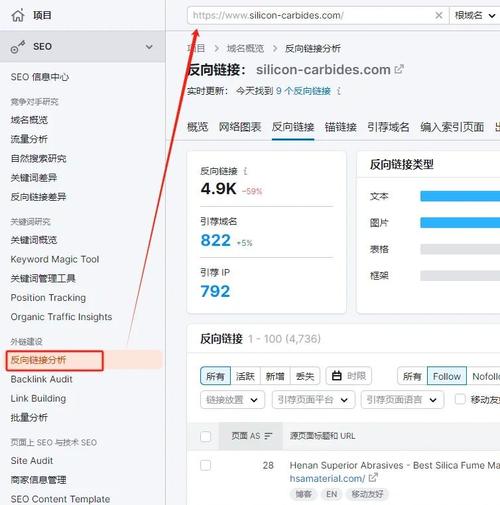Open external link icon beside silicon-carbides.com

(399, 69)
